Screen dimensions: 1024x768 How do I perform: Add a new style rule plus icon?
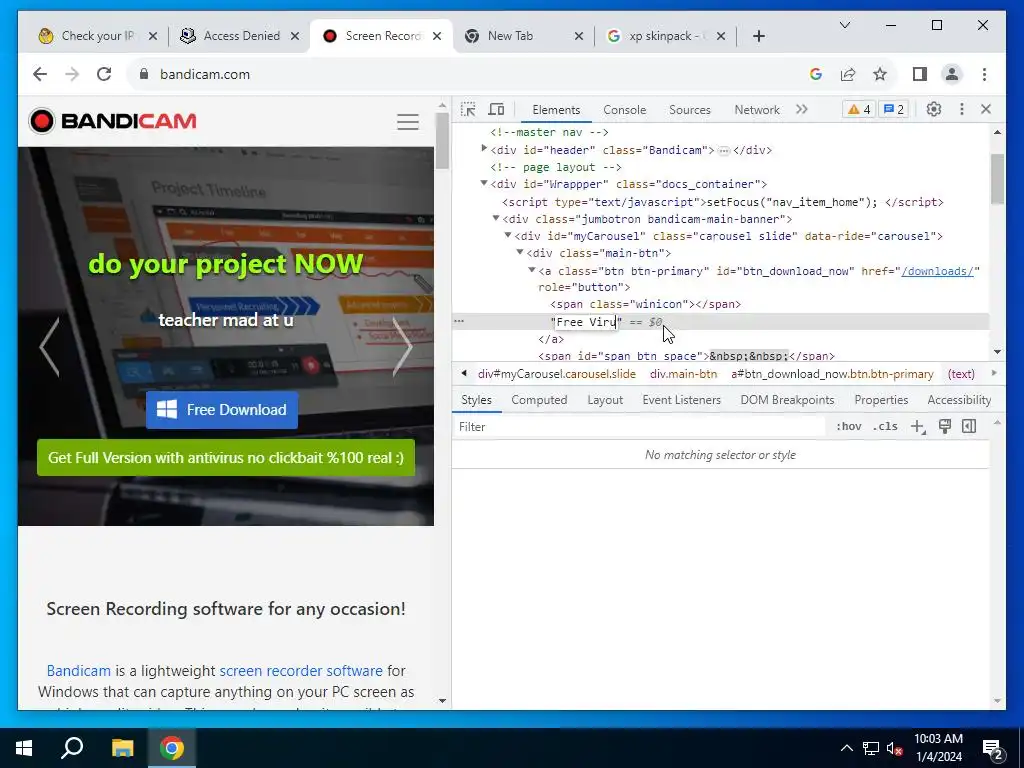click(918, 426)
